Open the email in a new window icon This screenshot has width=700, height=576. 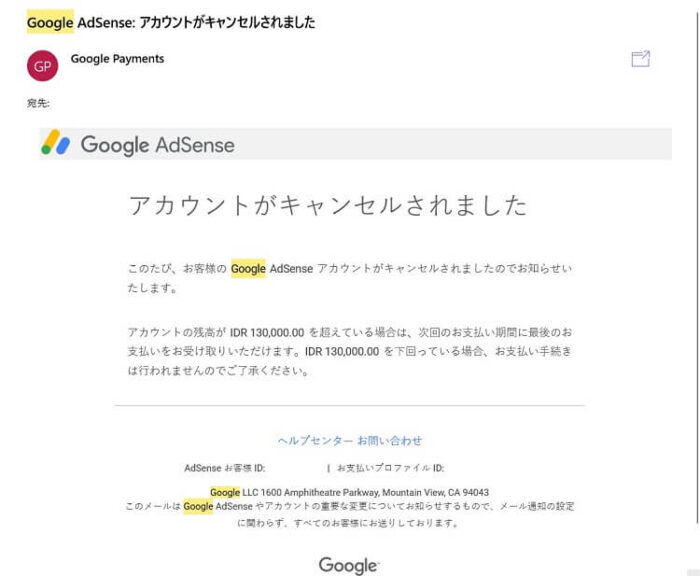(x=641, y=59)
